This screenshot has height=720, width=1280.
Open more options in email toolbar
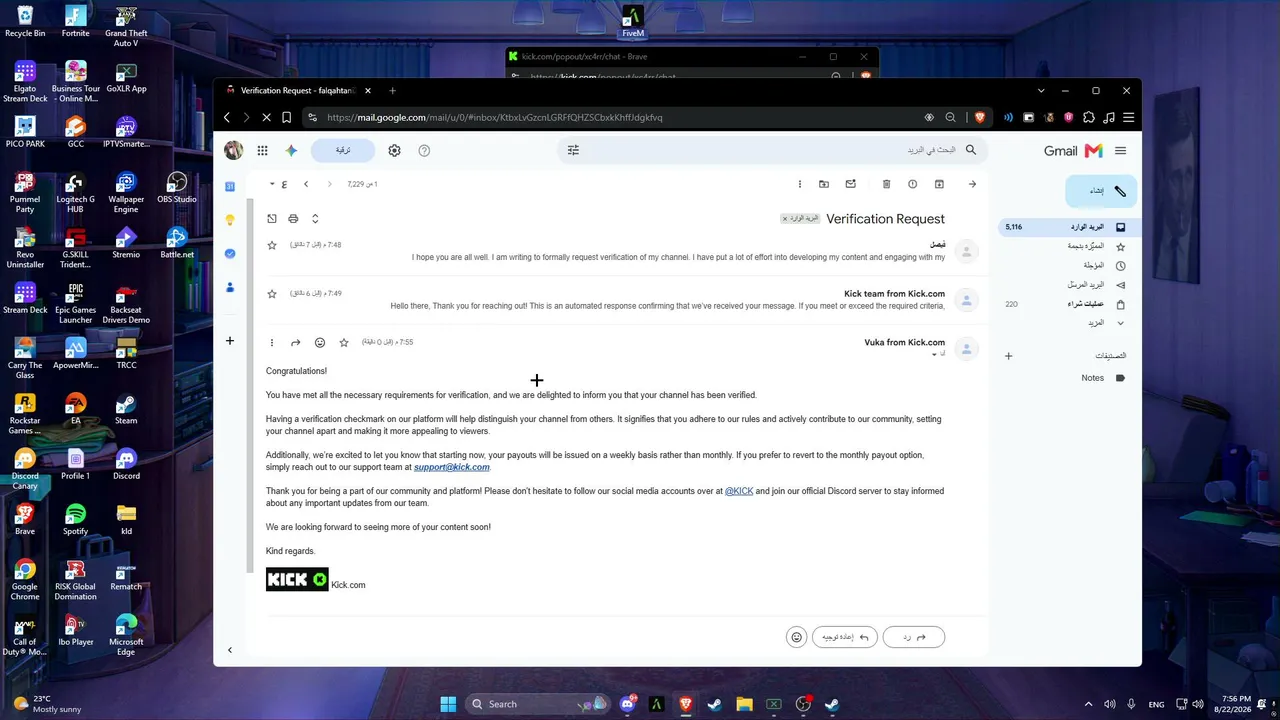[x=799, y=184]
